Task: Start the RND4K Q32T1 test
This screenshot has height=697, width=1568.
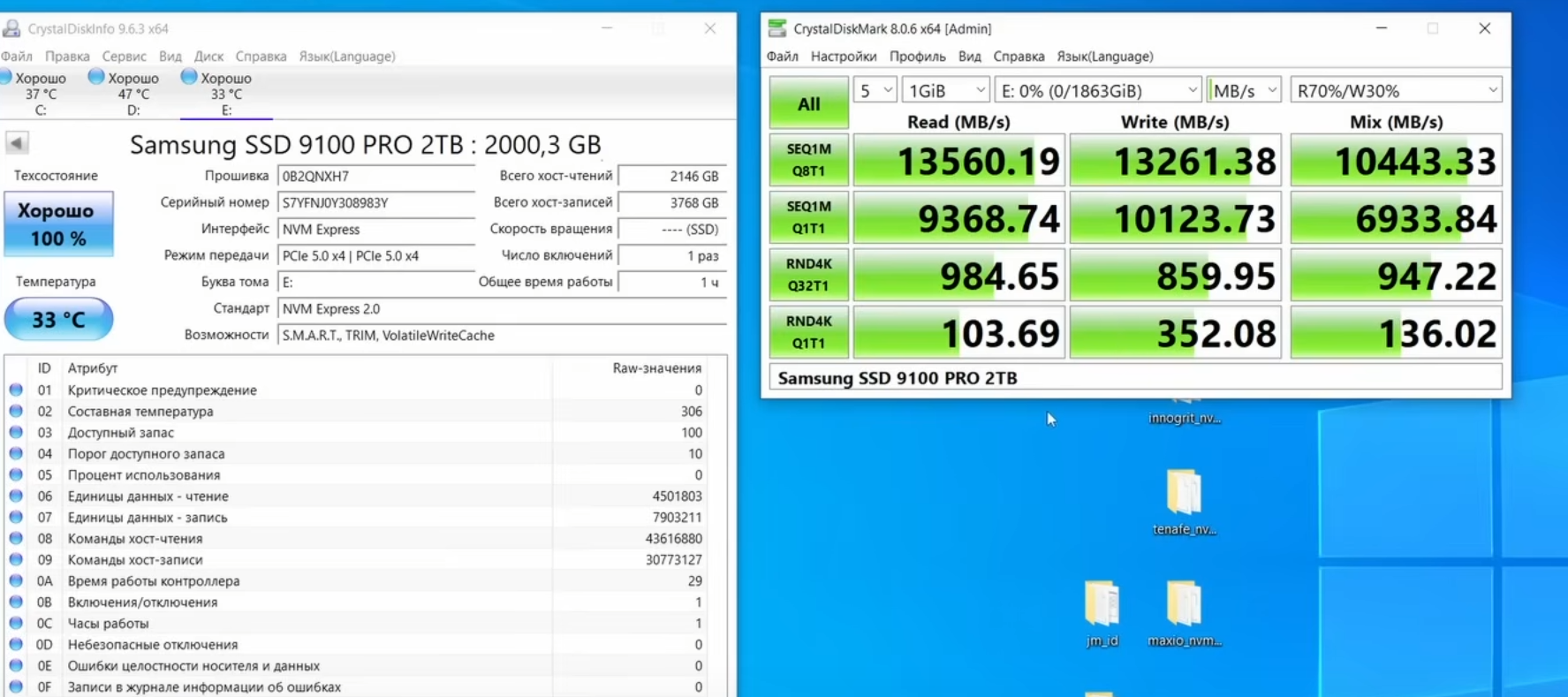Action: coord(808,275)
